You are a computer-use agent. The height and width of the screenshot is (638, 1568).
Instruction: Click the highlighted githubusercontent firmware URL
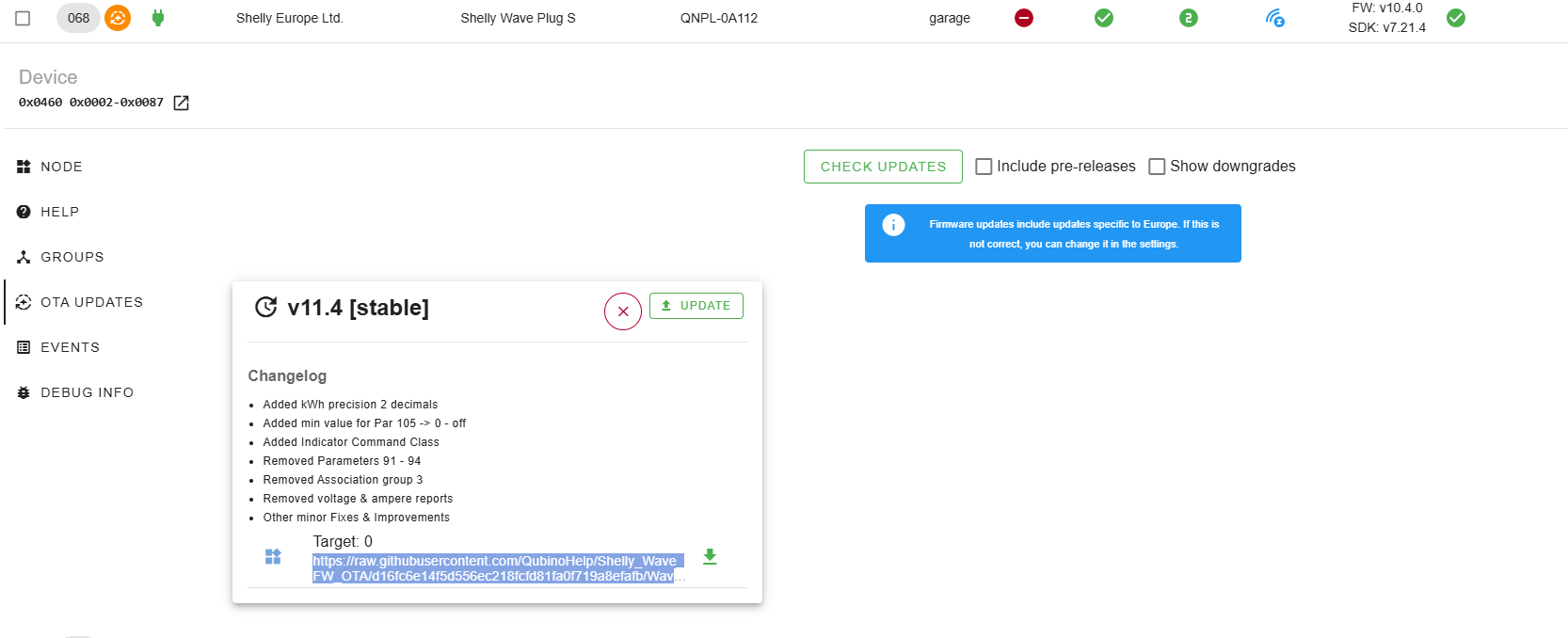click(x=498, y=568)
